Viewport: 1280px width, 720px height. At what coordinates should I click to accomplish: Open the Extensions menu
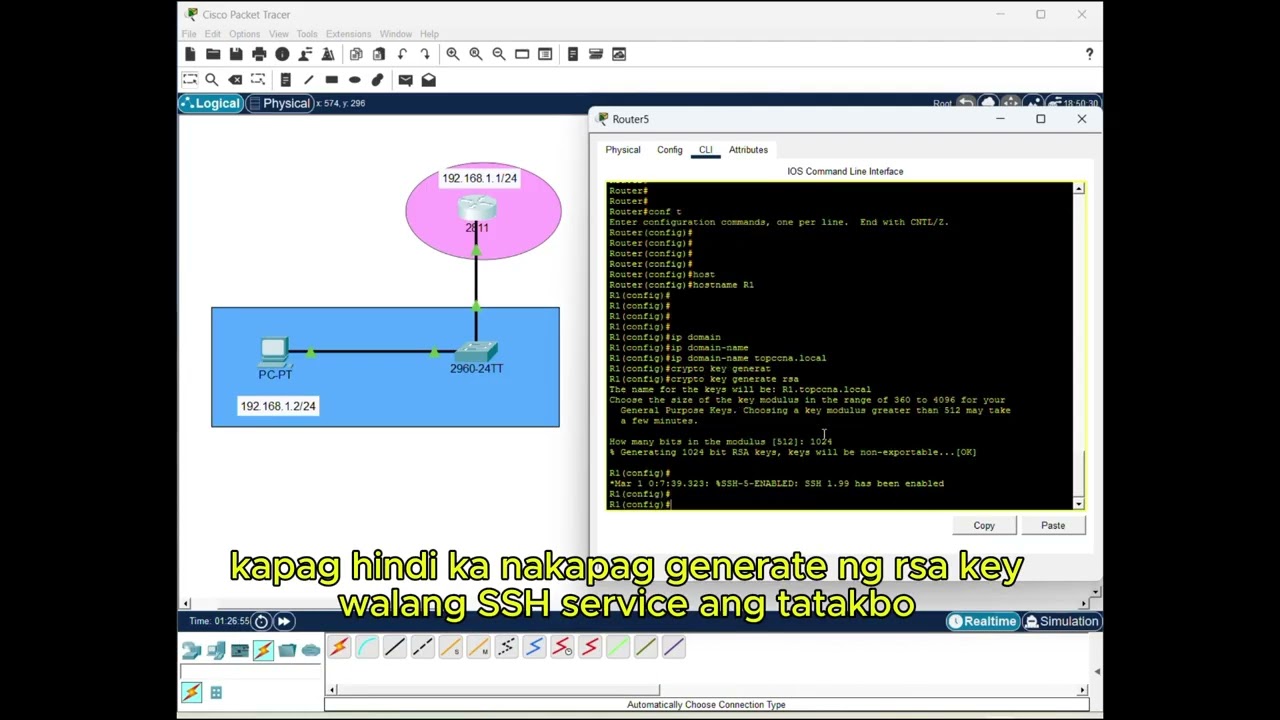[348, 34]
